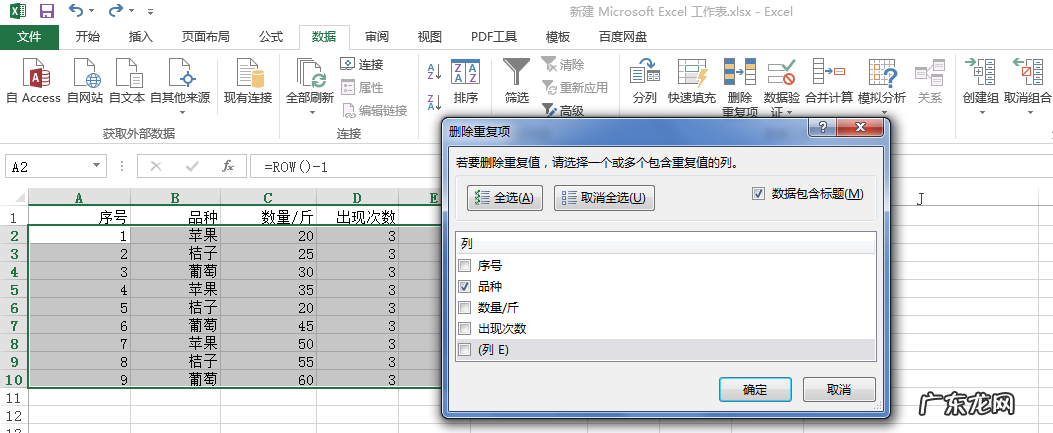Open existing connections (现有连接)
1053x433 pixels.
click(x=248, y=81)
